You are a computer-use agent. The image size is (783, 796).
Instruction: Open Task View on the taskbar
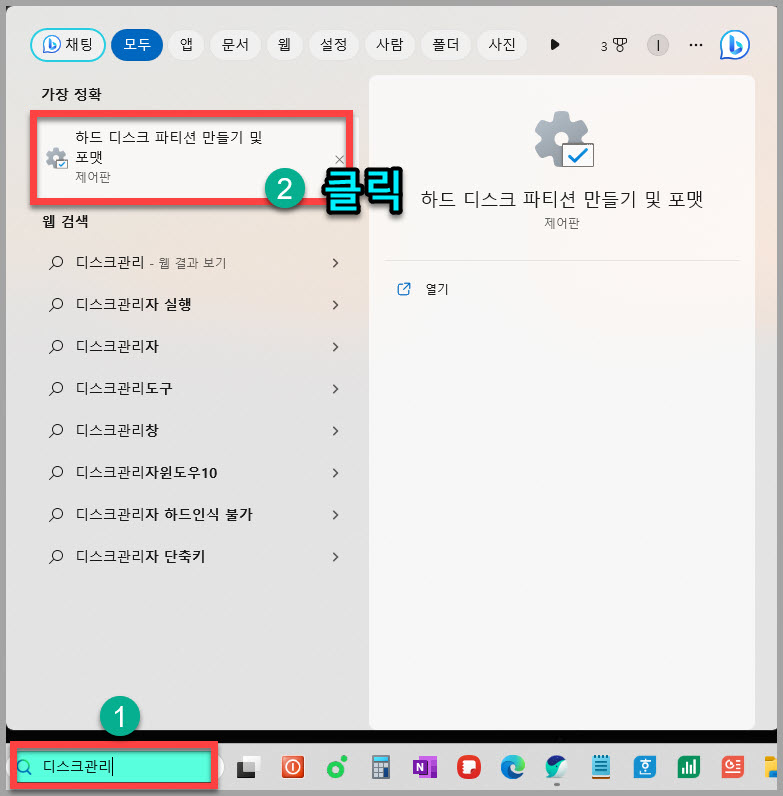248,767
